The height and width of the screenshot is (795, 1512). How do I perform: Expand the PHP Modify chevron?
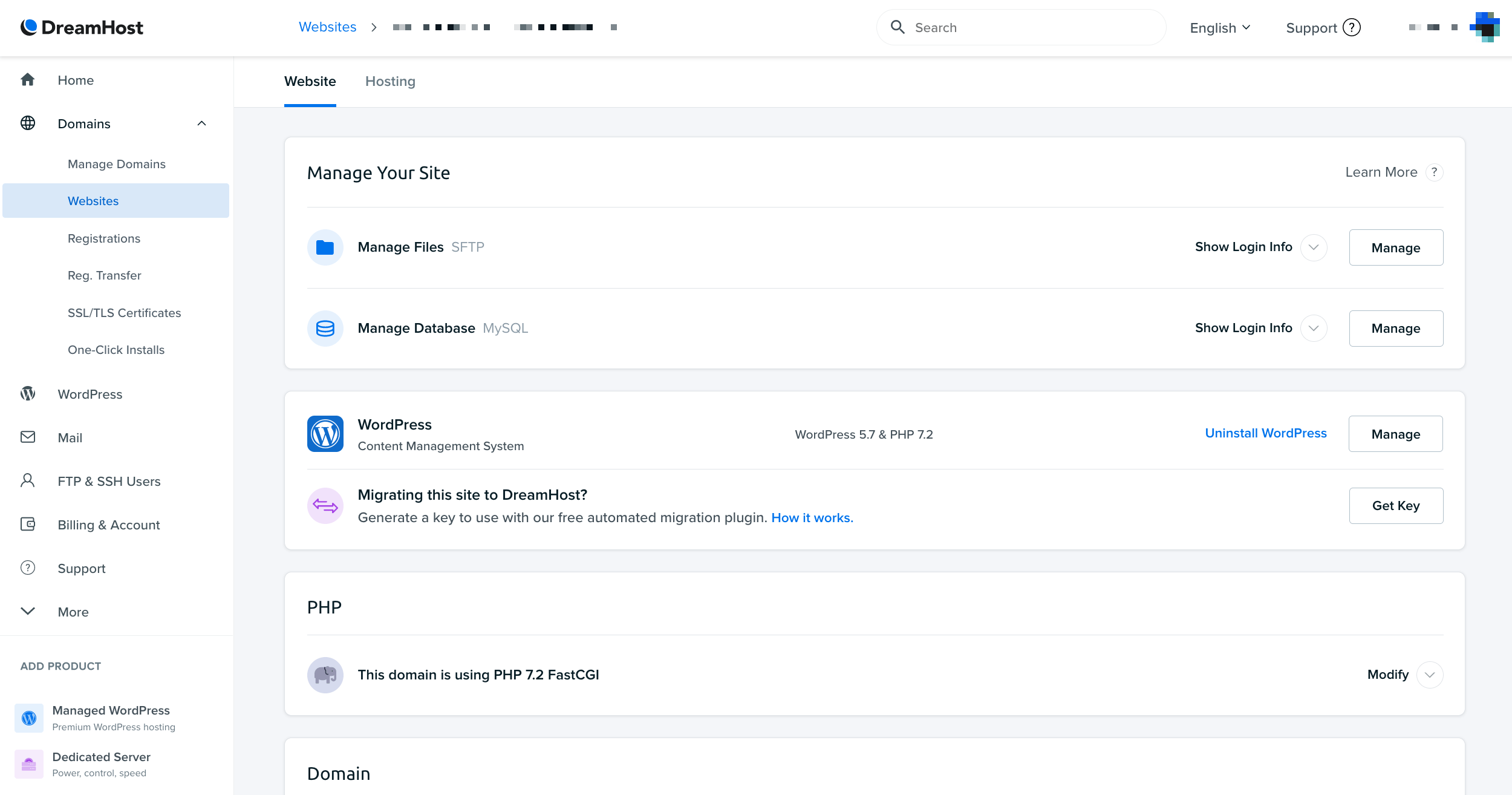[1430, 675]
